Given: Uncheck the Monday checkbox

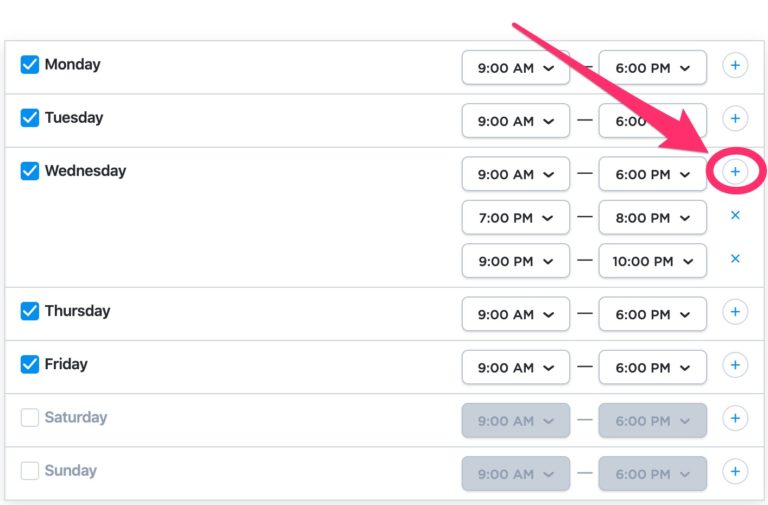Looking at the screenshot, I should pyautogui.click(x=30, y=65).
